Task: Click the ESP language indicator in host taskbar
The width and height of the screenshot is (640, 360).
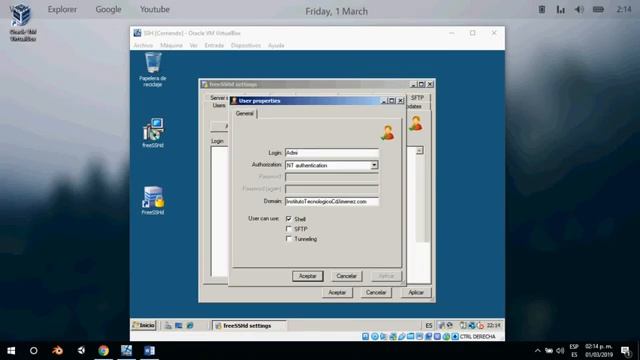Action: [574, 351]
